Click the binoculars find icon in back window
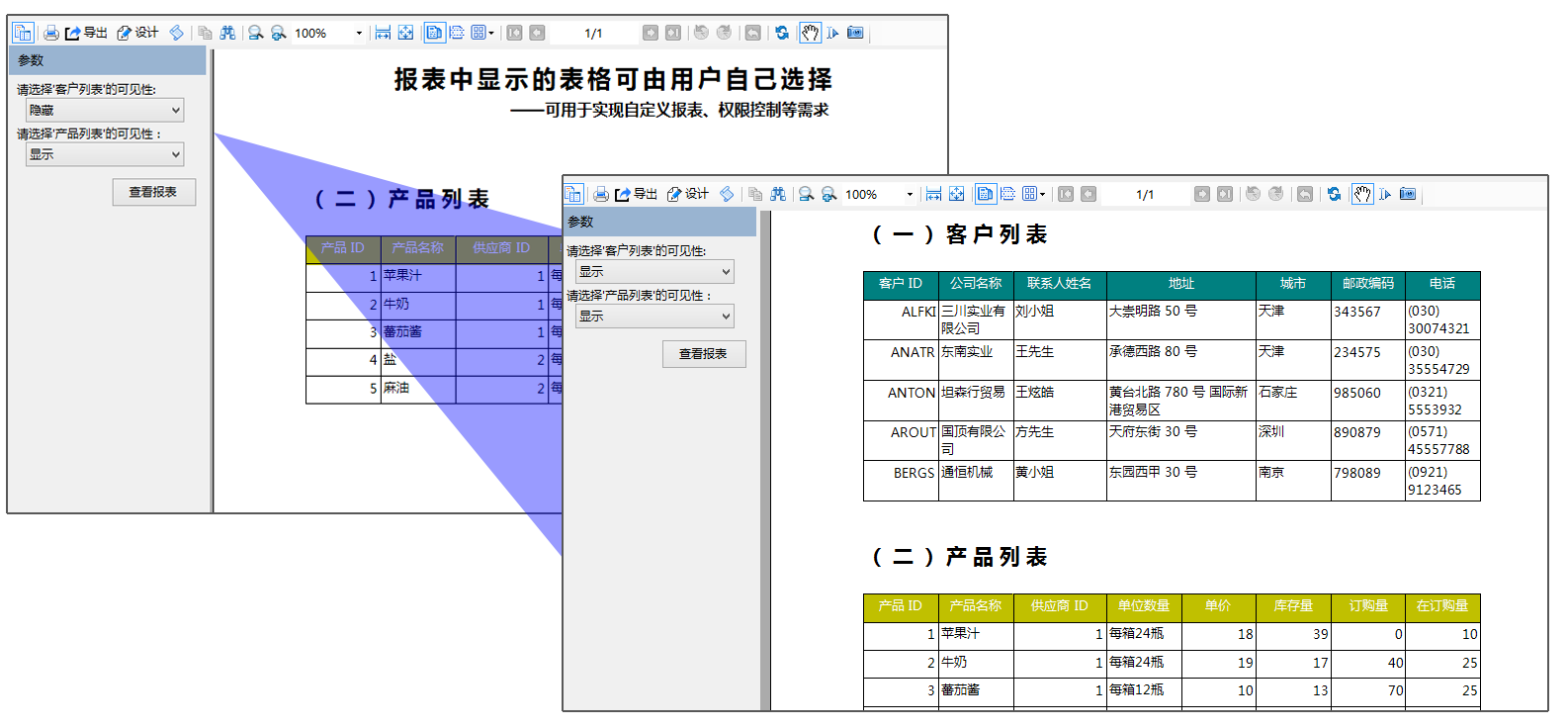 [227, 33]
